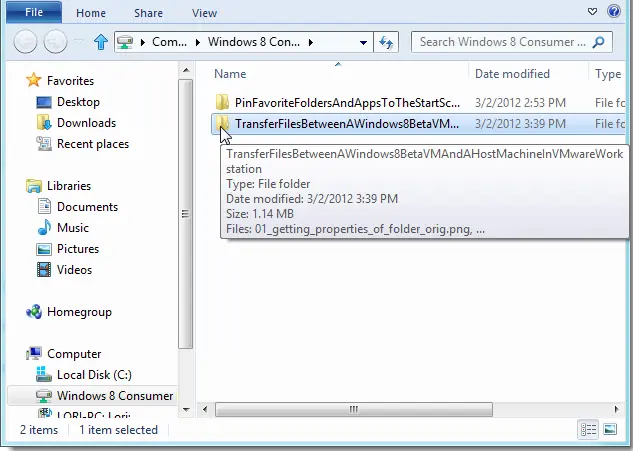Open the Videos library
This screenshot has height=451, width=633.
pos(74,270)
